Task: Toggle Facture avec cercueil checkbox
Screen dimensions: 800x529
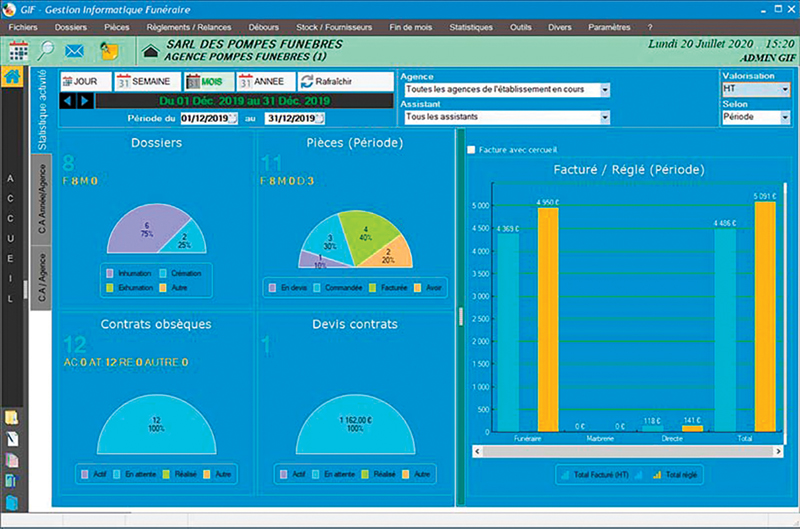Action: coord(471,149)
